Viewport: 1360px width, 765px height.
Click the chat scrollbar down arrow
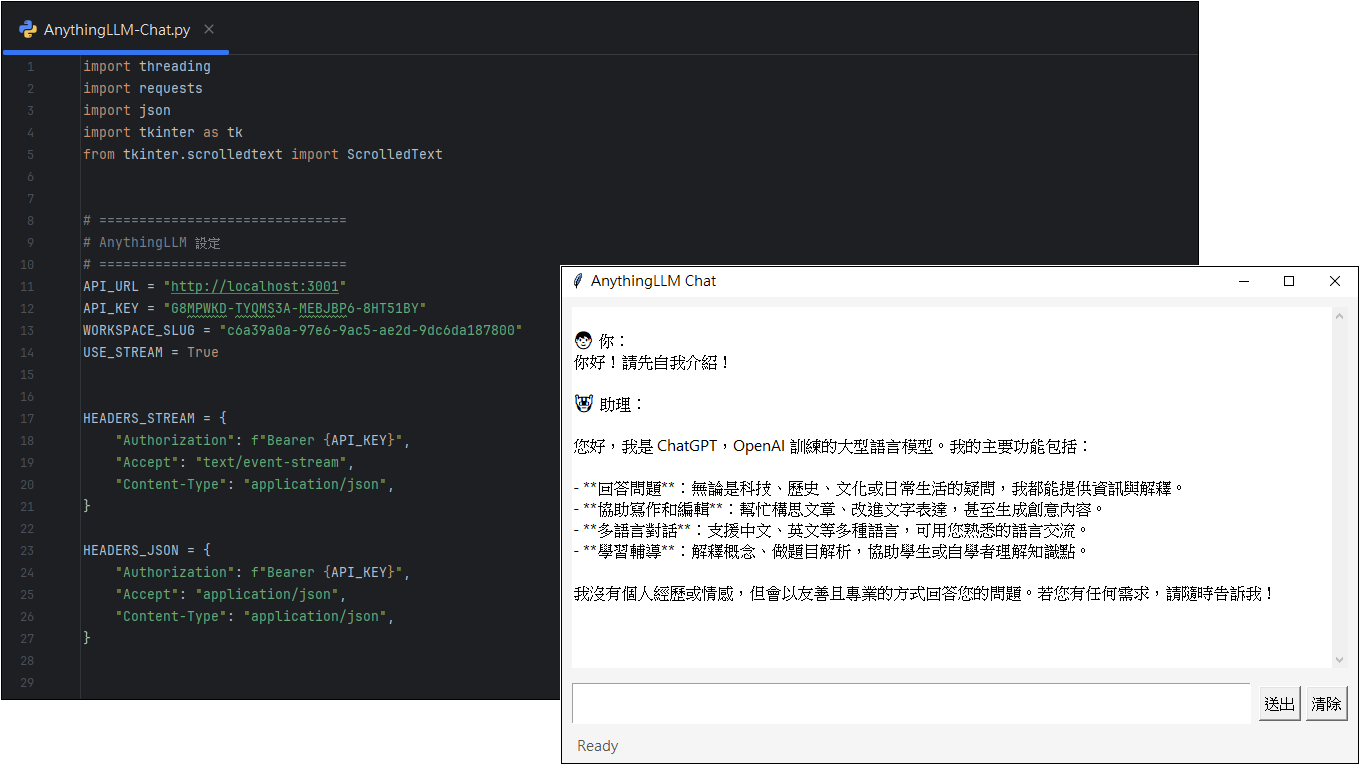click(1340, 659)
